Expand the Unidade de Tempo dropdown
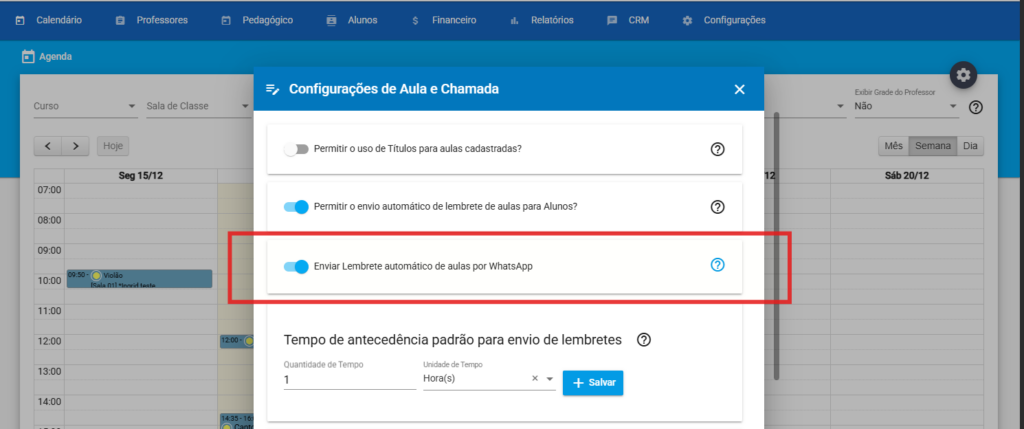The width and height of the screenshot is (1024, 429). [x=550, y=379]
